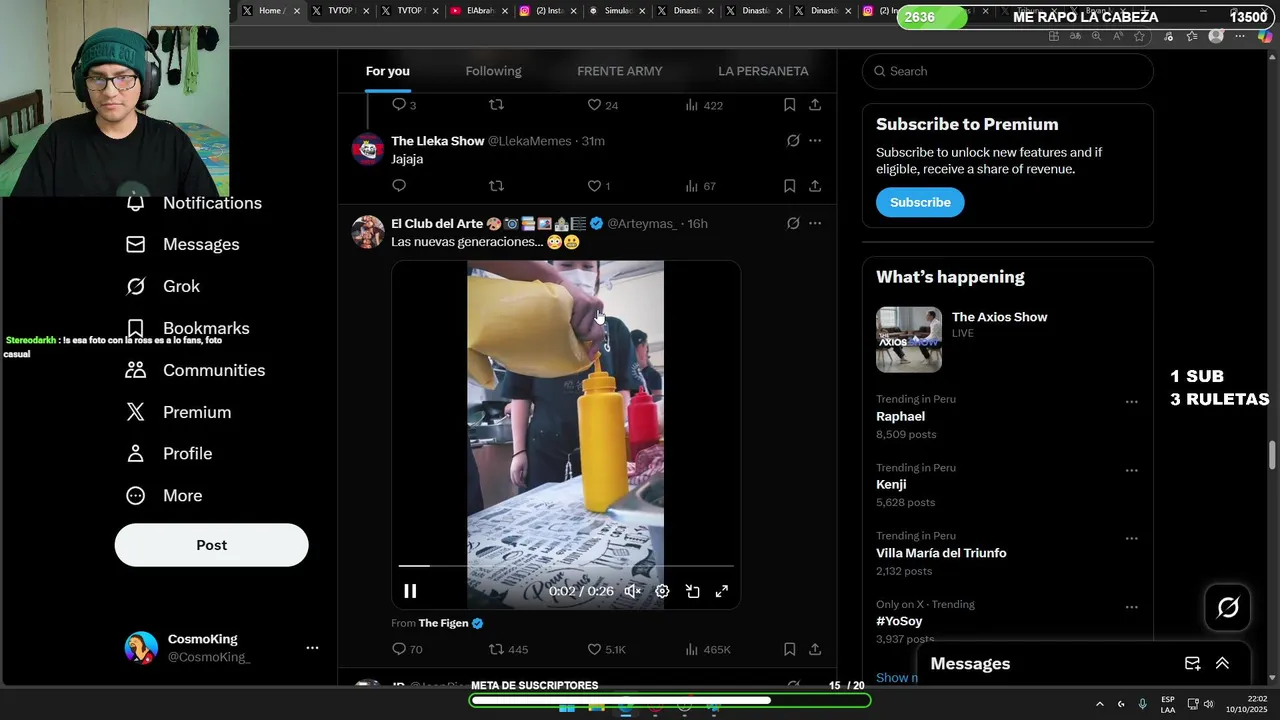Pause the playing video
1280x720 pixels.
coord(410,591)
